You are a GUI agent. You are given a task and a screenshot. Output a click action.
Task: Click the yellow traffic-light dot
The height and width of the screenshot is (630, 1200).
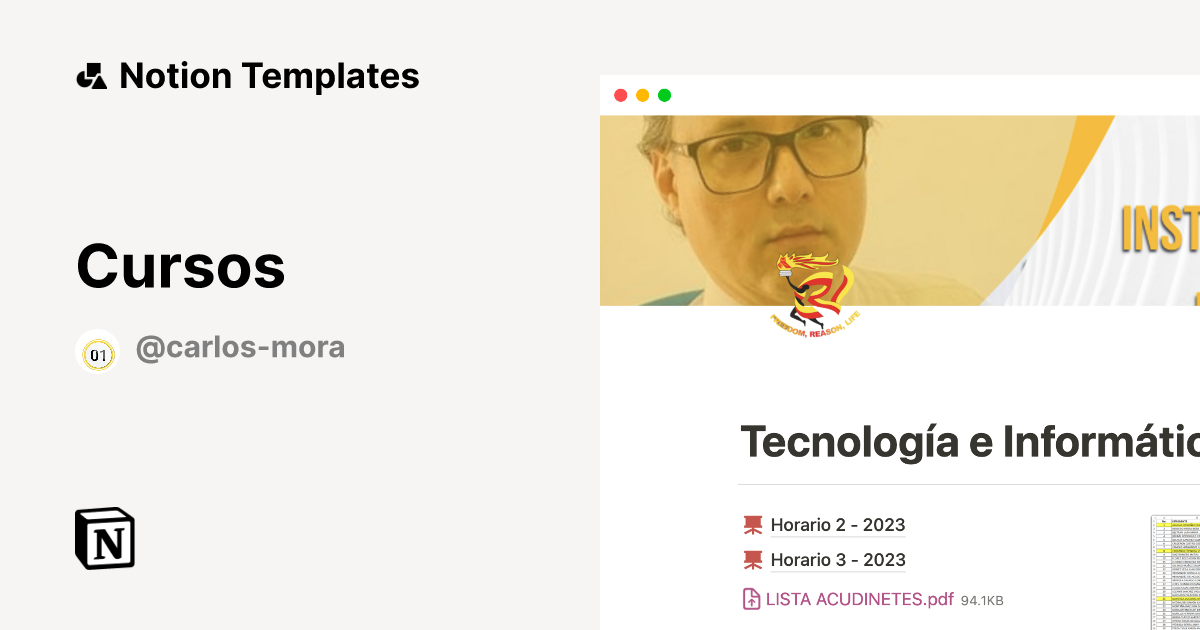[643, 95]
